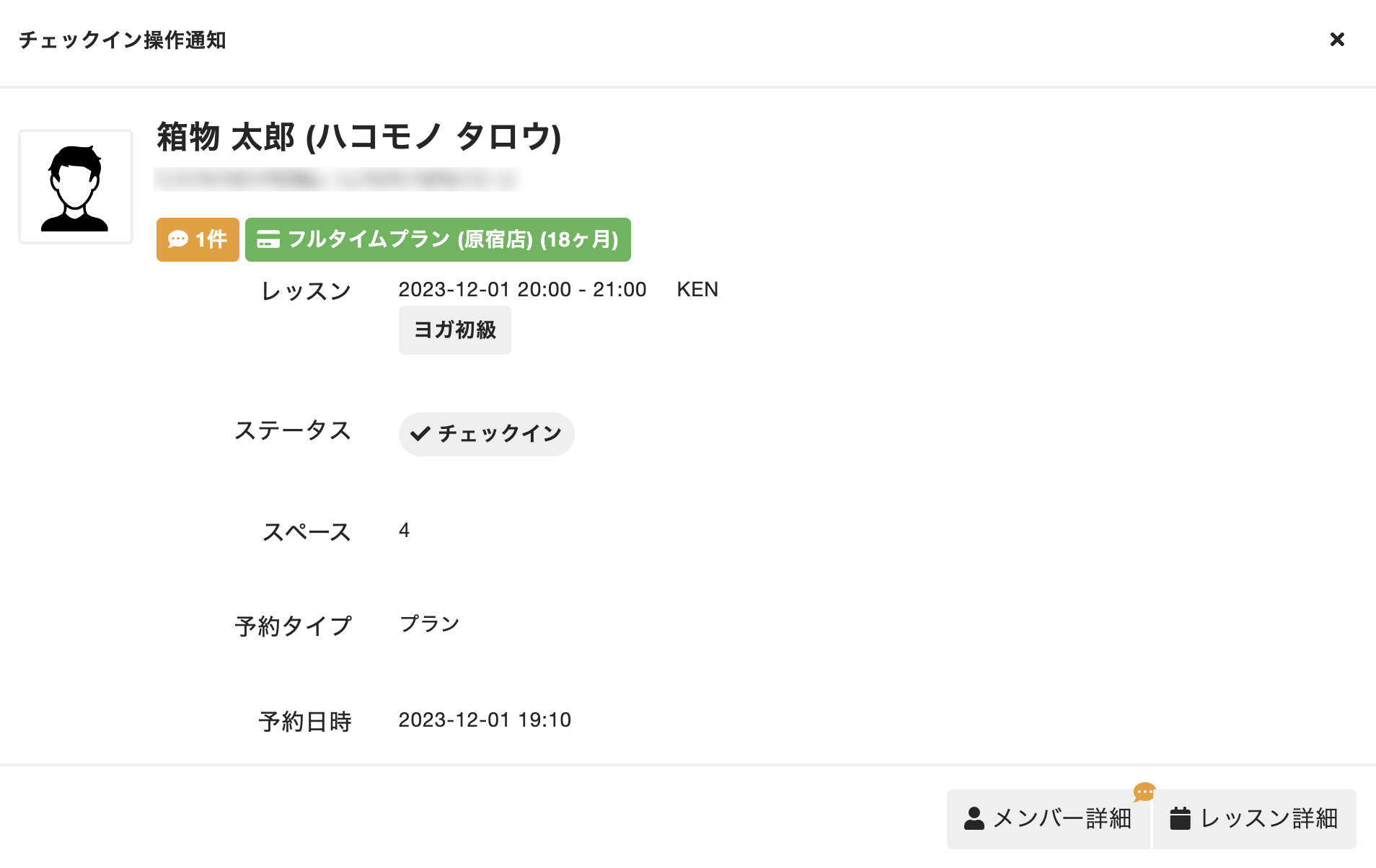Viewport: 1376px width, 868px height.
Task: Click the person icon on the メンバー詳細 button
Action: point(974,818)
